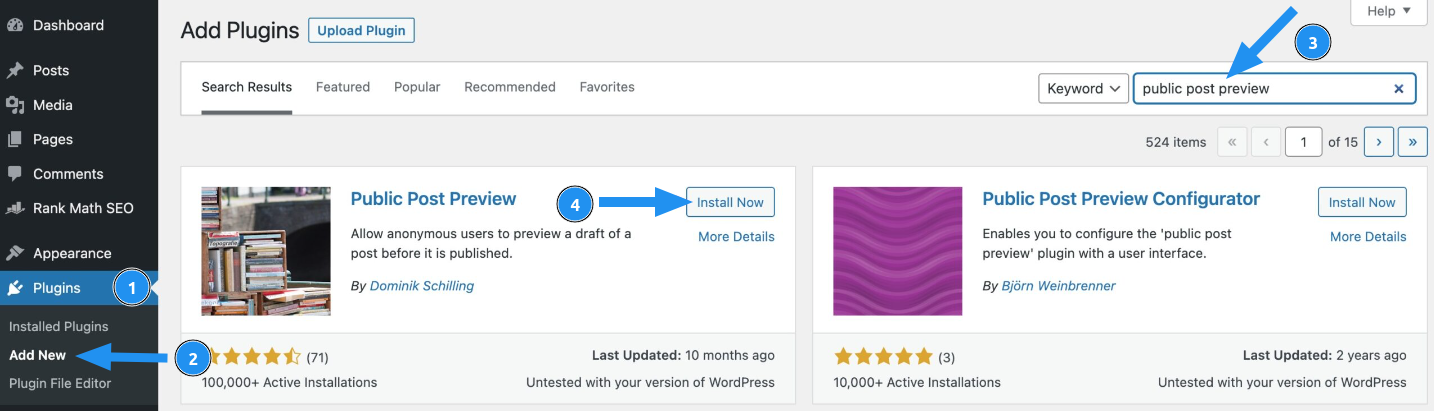Jump to last page of results

[x=1412, y=142]
